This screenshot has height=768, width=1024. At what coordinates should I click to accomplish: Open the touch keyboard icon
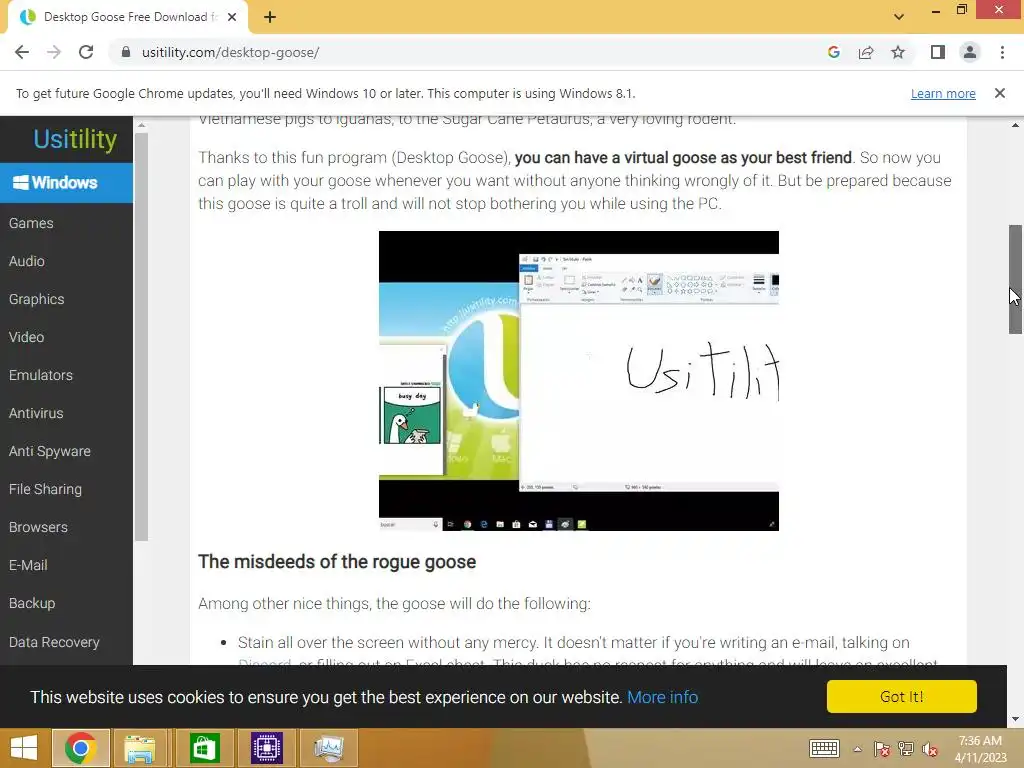pos(824,748)
